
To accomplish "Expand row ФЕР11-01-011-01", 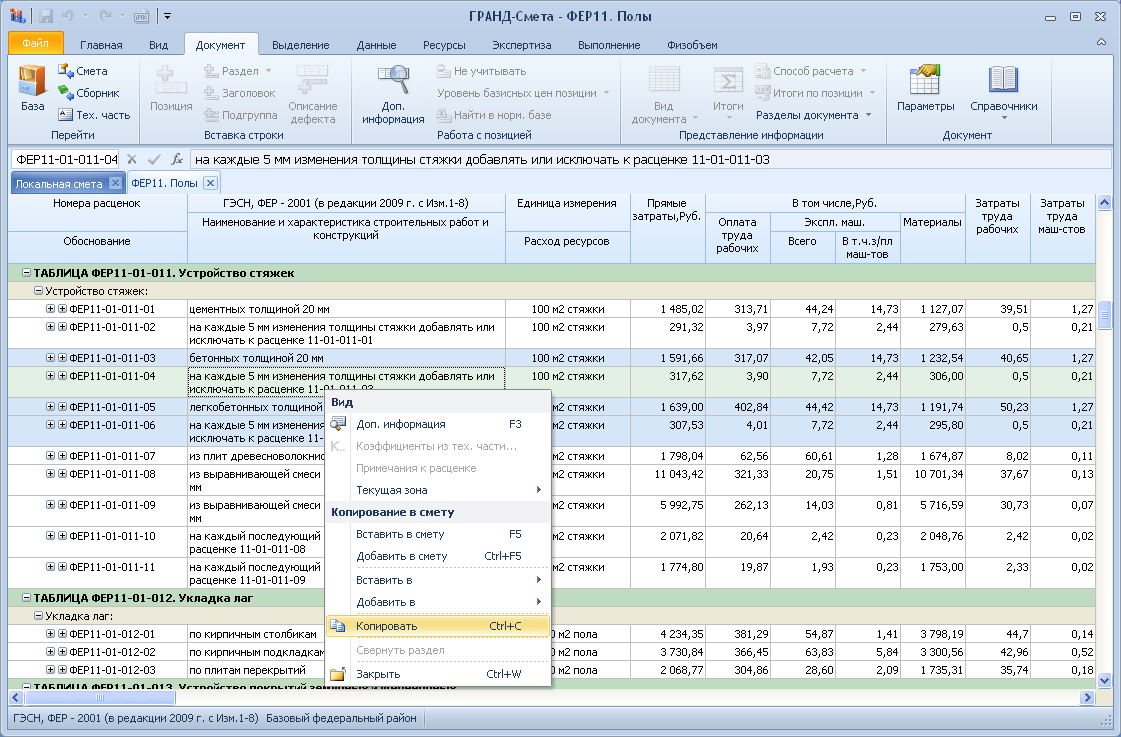I will pos(51,309).
